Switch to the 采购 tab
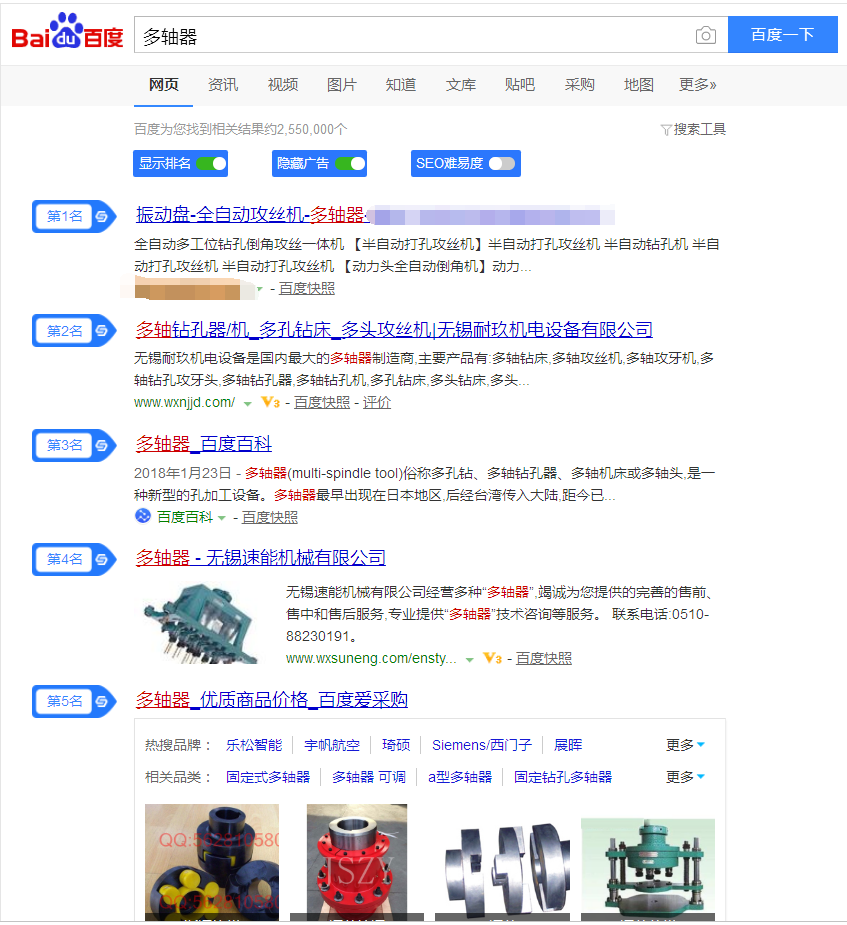The width and height of the screenshot is (847, 925). click(579, 85)
